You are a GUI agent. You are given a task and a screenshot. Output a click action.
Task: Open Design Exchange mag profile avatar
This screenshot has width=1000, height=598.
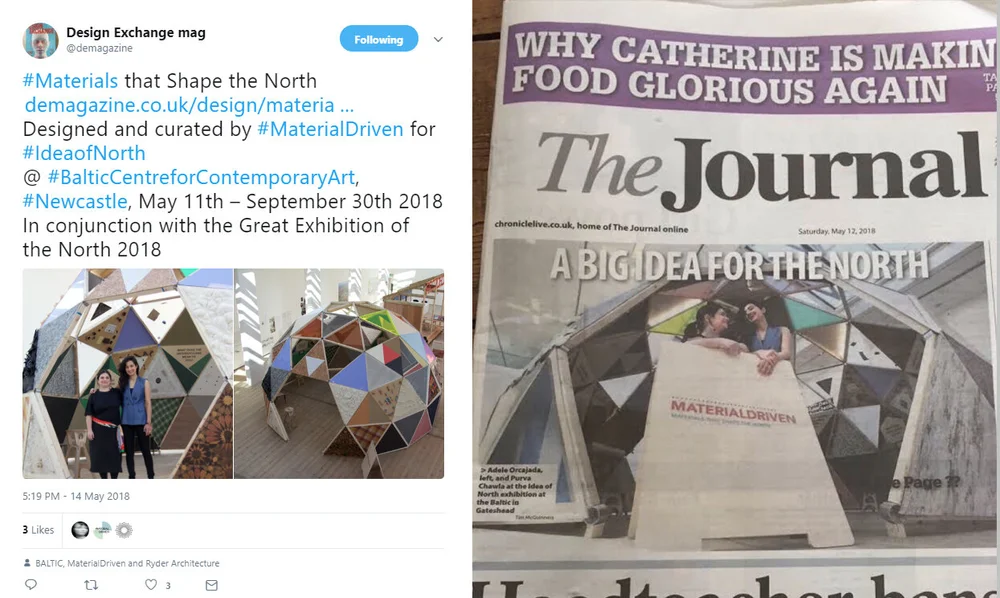coord(40,40)
